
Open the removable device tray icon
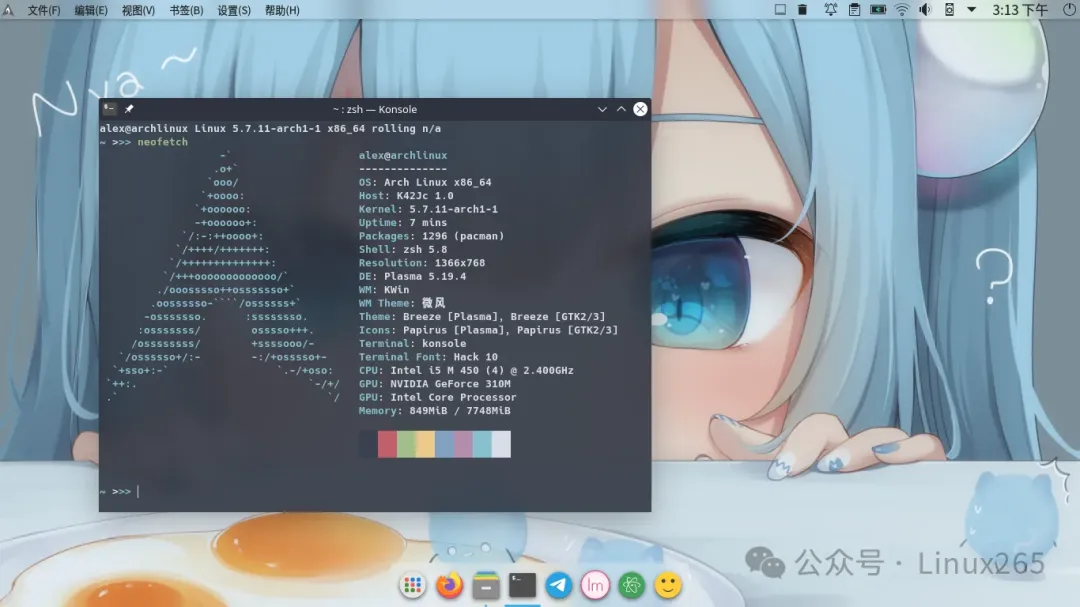[x=949, y=10]
